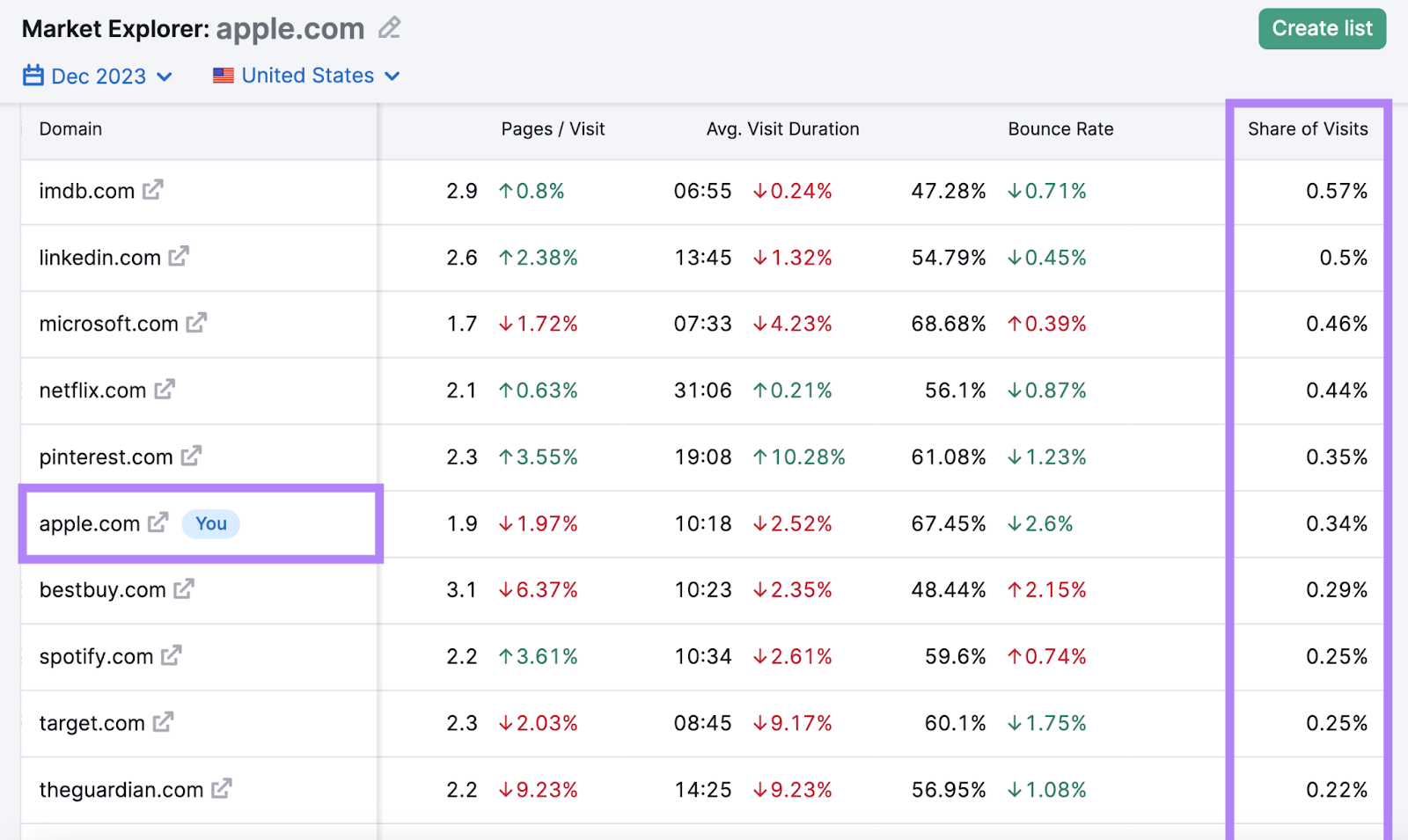Image resolution: width=1408 pixels, height=840 pixels.
Task: Click bestbuy.com pages change 6.37%
Action: click(538, 590)
